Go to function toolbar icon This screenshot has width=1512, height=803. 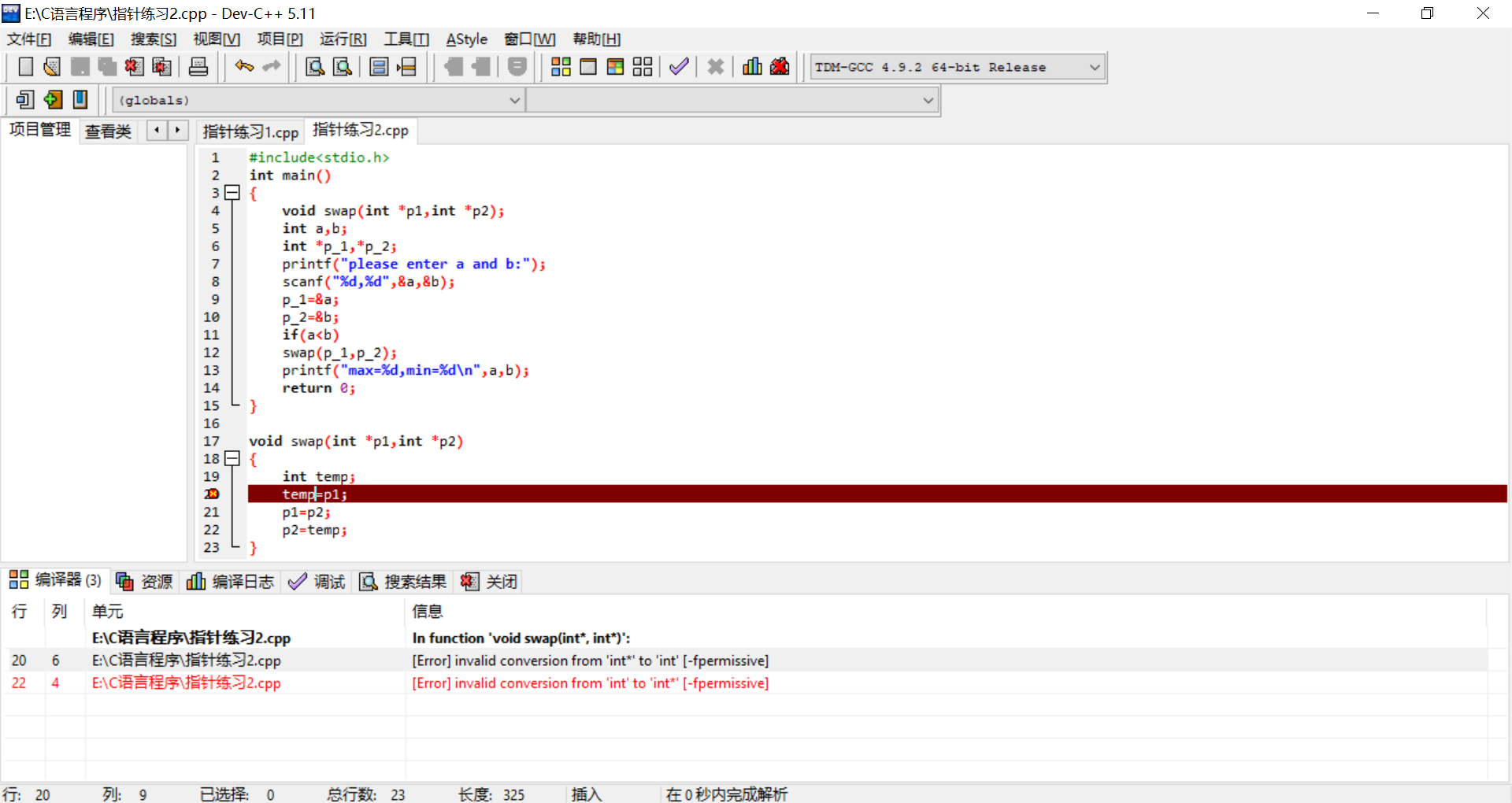tap(379, 67)
